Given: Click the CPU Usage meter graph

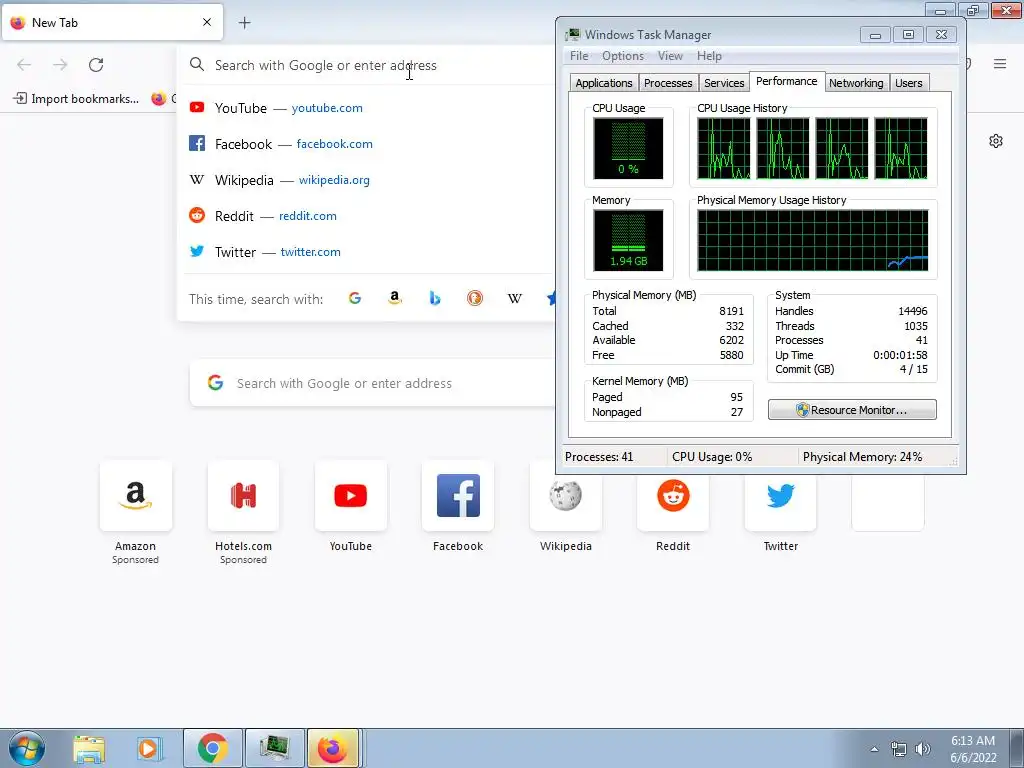Looking at the screenshot, I should pyautogui.click(x=628, y=148).
